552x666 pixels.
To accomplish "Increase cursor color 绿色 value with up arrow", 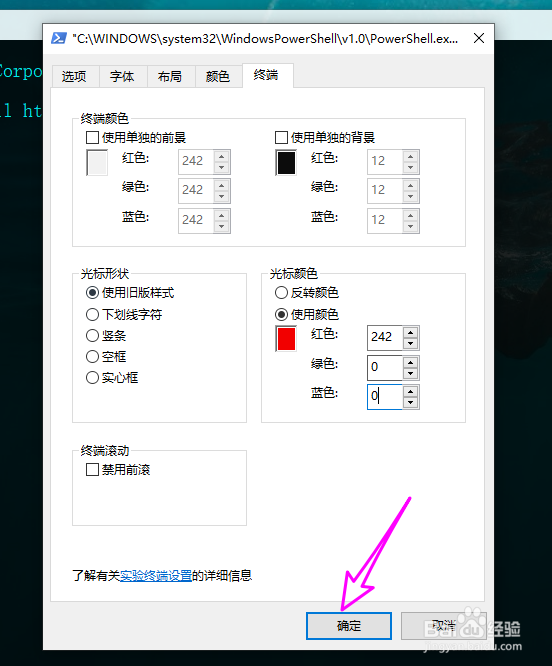I will [x=411, y=362].
